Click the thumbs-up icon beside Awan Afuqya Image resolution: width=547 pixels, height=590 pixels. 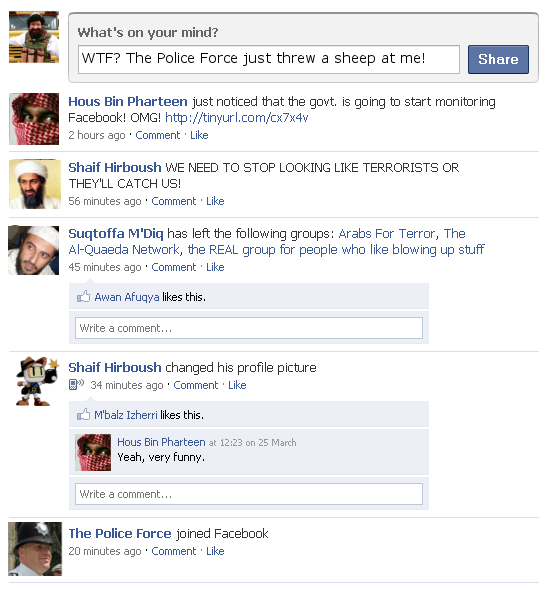pos(83,297)
